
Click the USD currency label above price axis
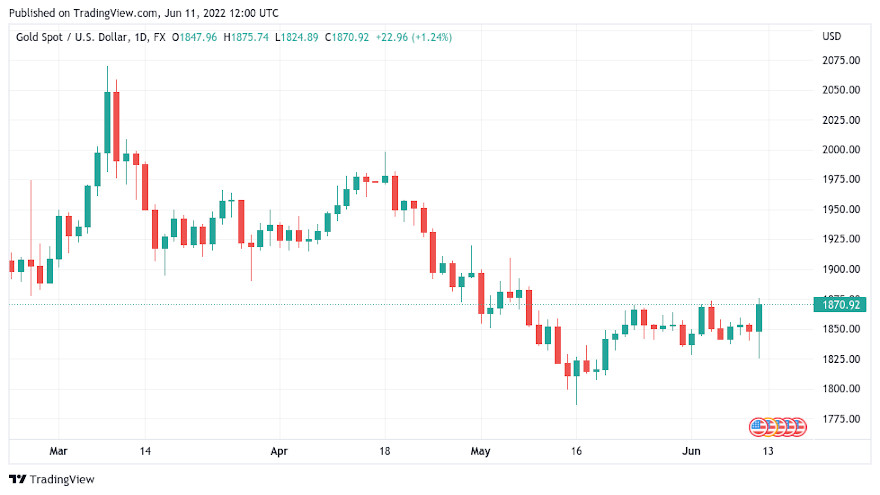[x=832, y=37]
